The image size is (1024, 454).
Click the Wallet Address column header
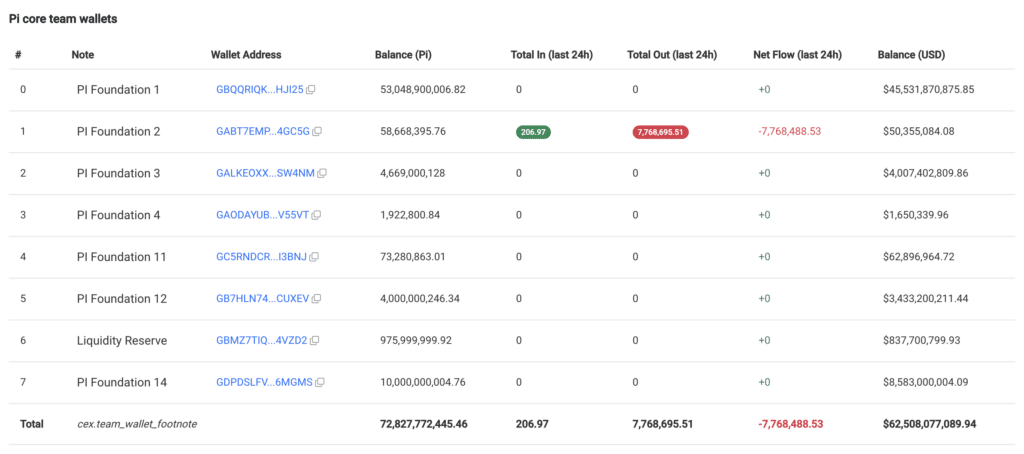(246, 55)
